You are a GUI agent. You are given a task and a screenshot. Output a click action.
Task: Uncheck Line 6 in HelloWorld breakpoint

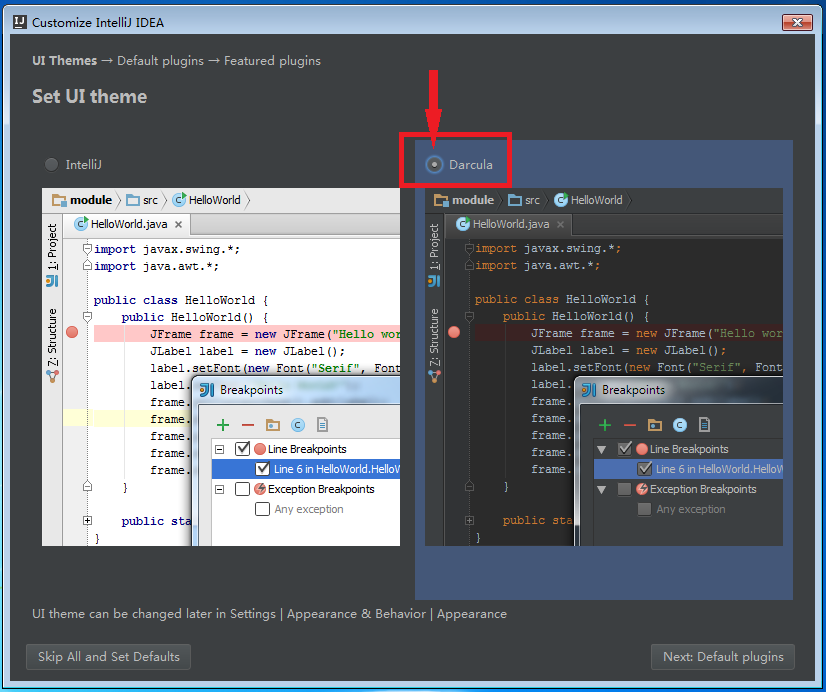[644, 468]
